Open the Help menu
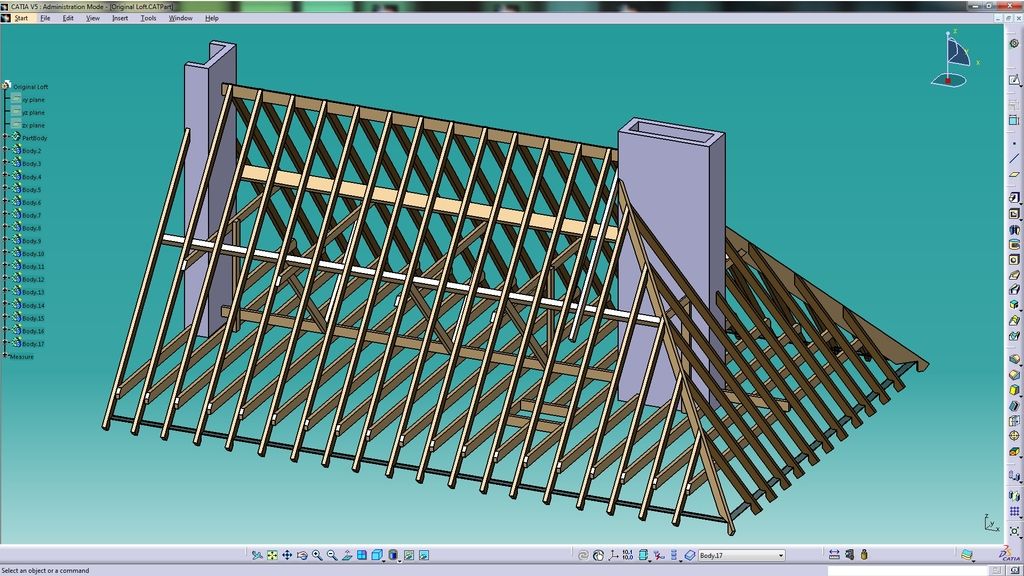Image resolution: width=1024 pixels, height=576 pixels. pos(212,18)
